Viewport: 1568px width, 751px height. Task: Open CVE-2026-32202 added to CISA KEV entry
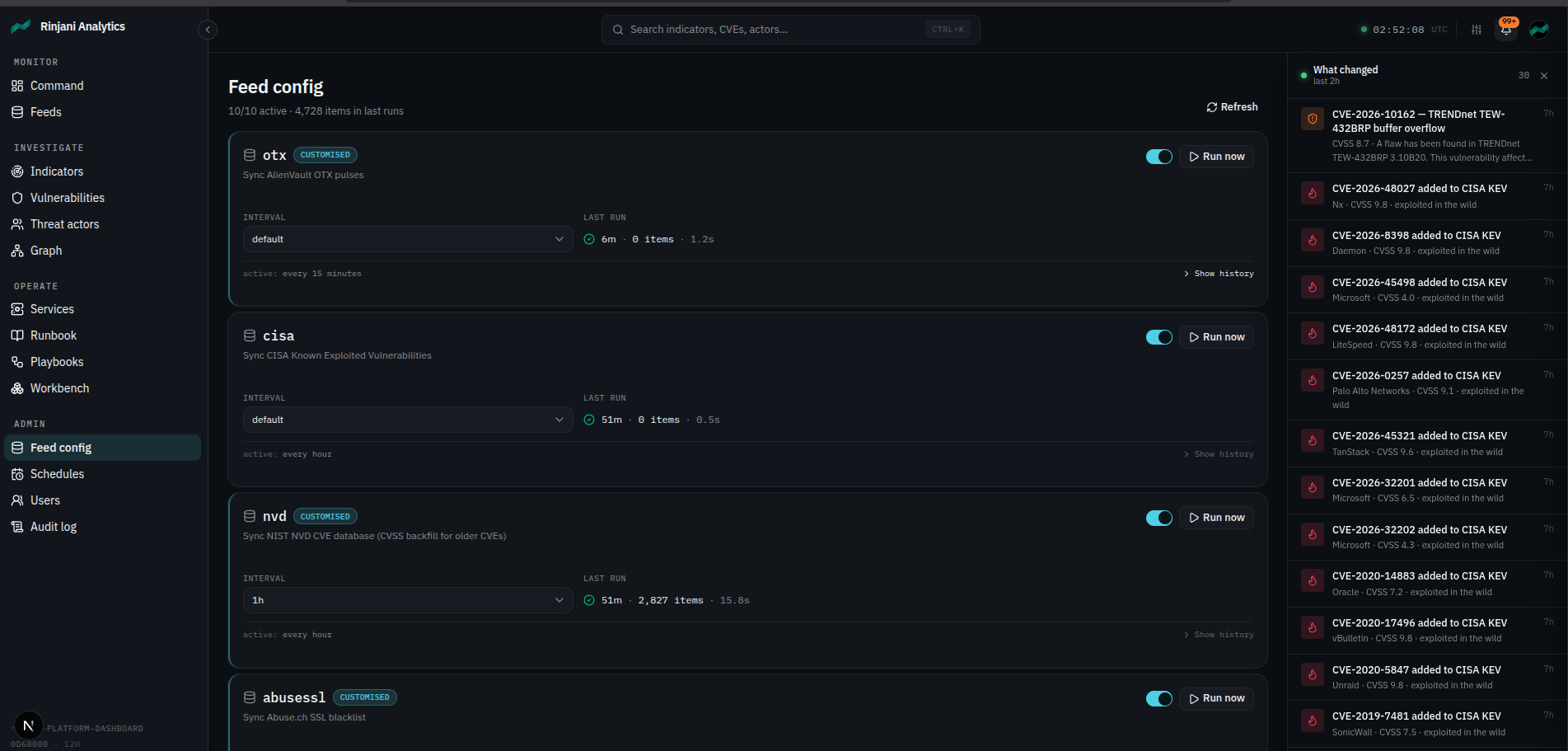point(1427,537)
